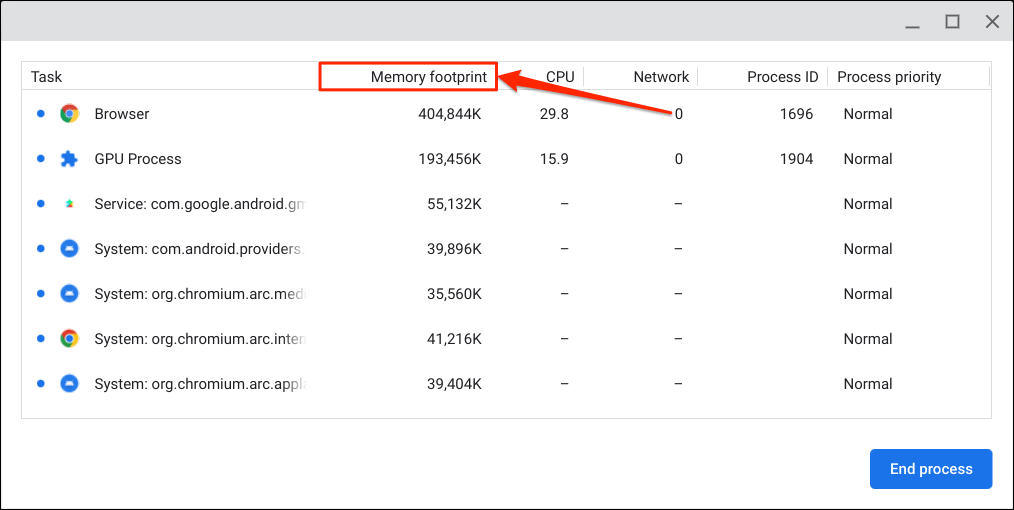Sort by Network column header
This screenshot has height=510, width=1014.
(660, 77)
